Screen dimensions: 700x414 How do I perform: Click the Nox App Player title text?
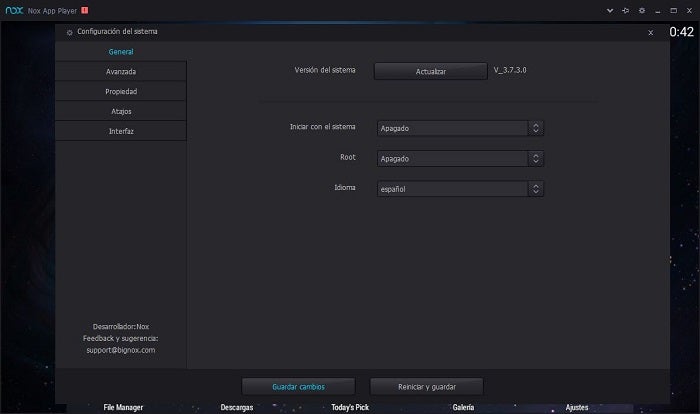52,11
